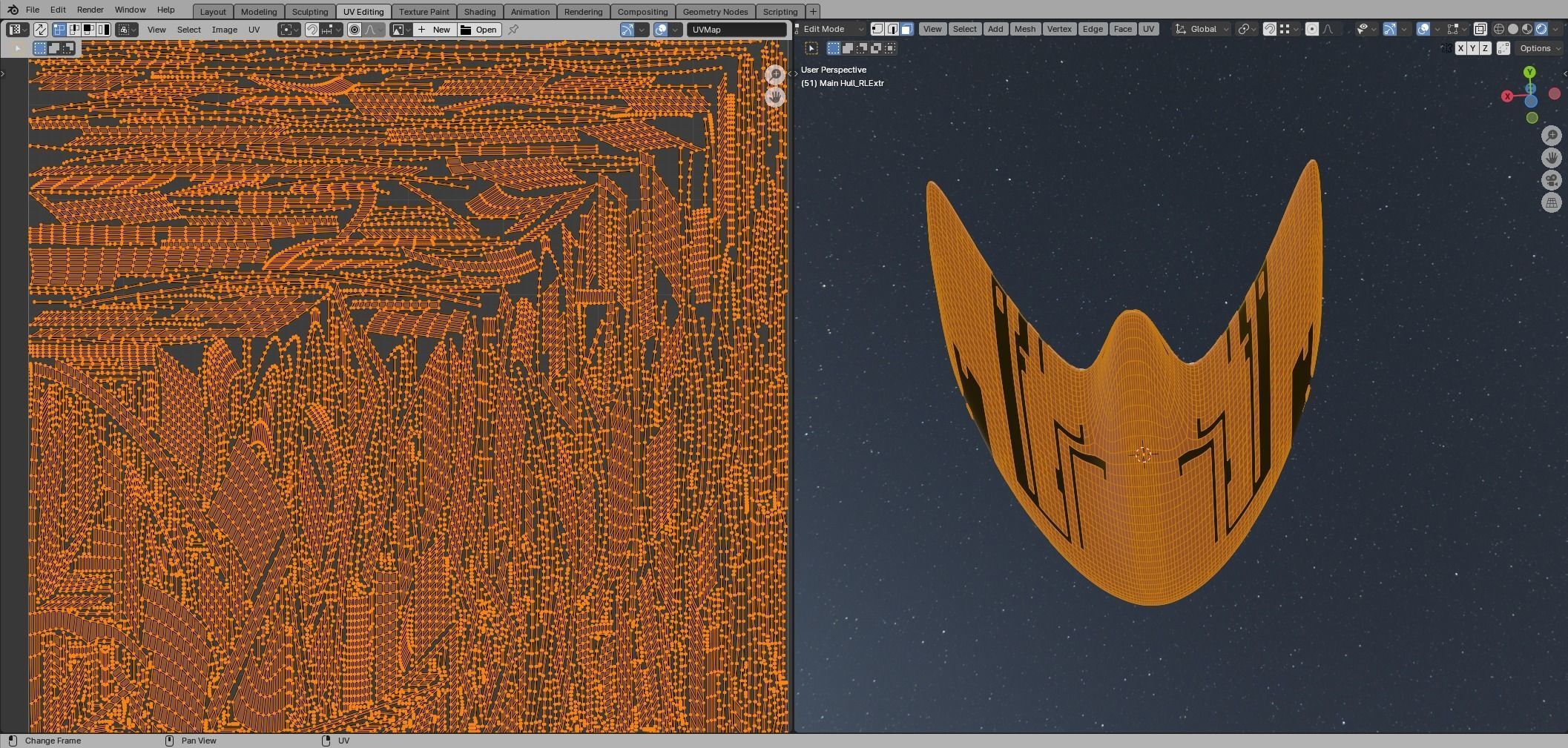This screenshot has width=1568, height=748.
Task: Click the Mesh menu button
Action: click(x=1025, y=29)
